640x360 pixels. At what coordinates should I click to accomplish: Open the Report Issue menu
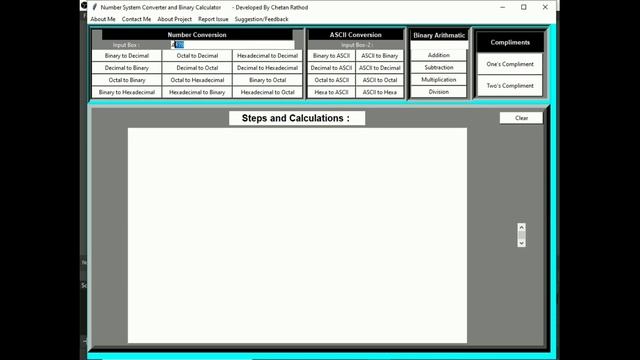coord(213,19)
